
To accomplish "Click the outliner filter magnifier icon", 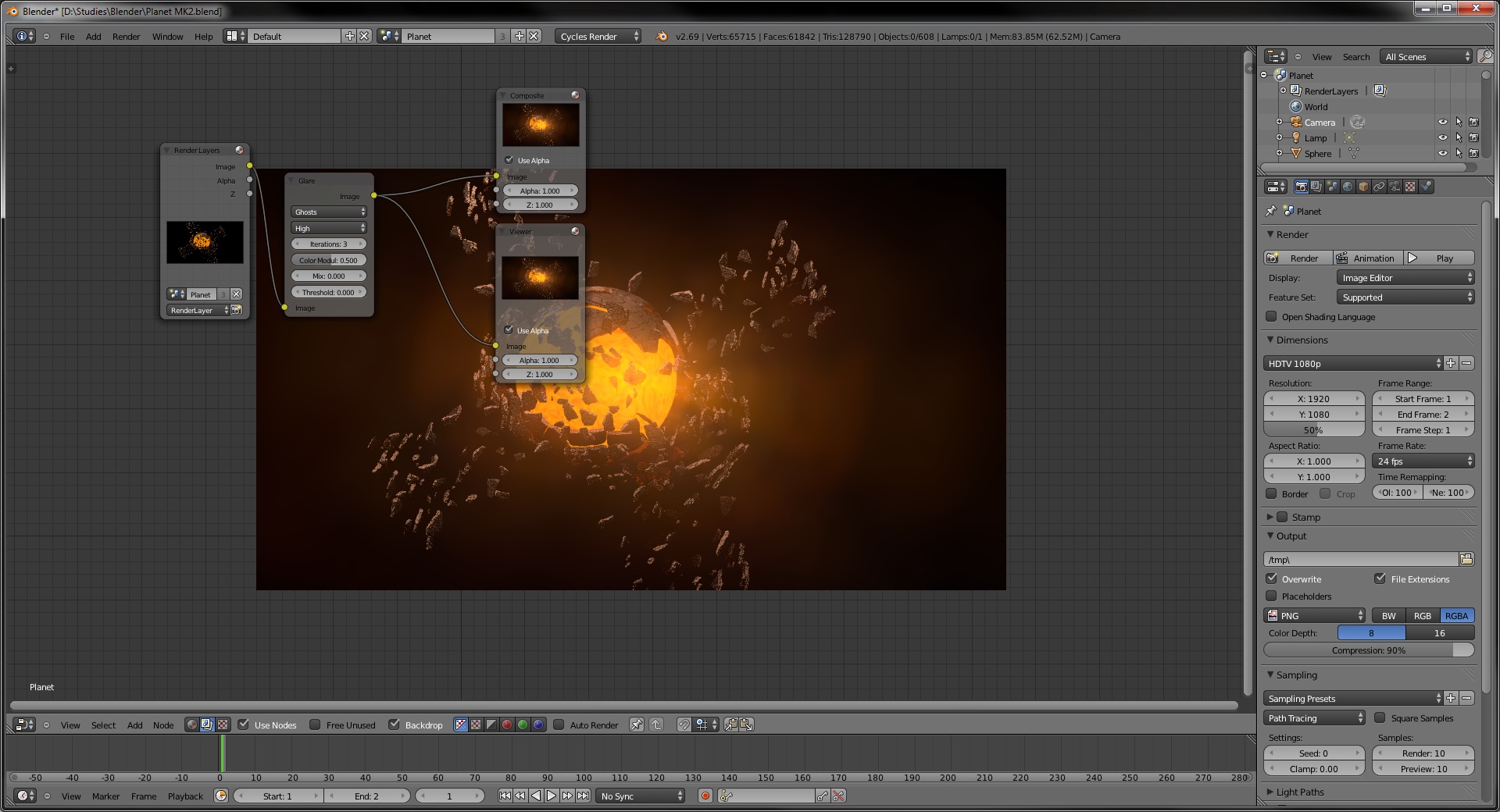I will 1485,56.
